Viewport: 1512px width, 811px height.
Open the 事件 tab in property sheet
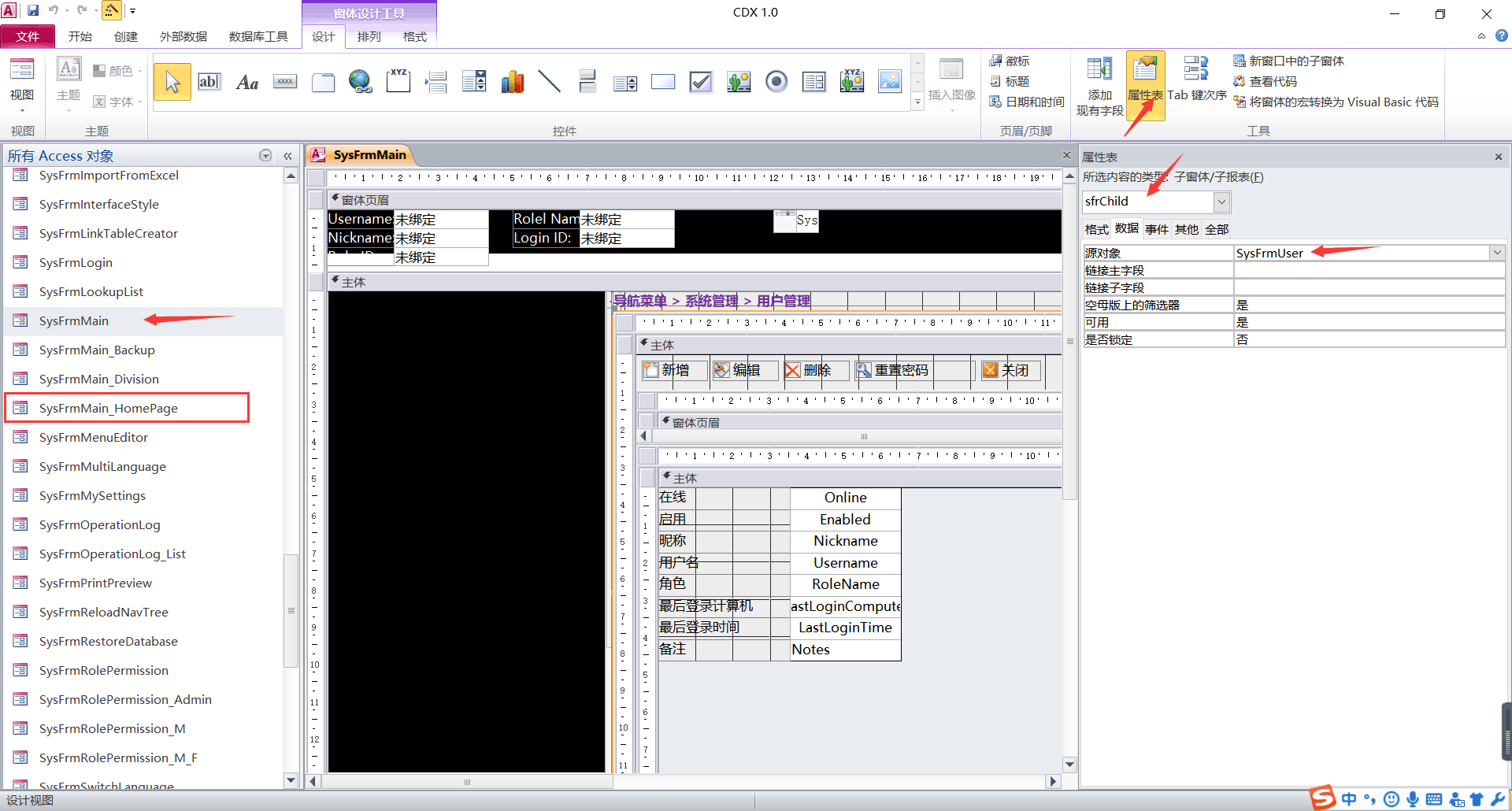(x=1157, y=229)
